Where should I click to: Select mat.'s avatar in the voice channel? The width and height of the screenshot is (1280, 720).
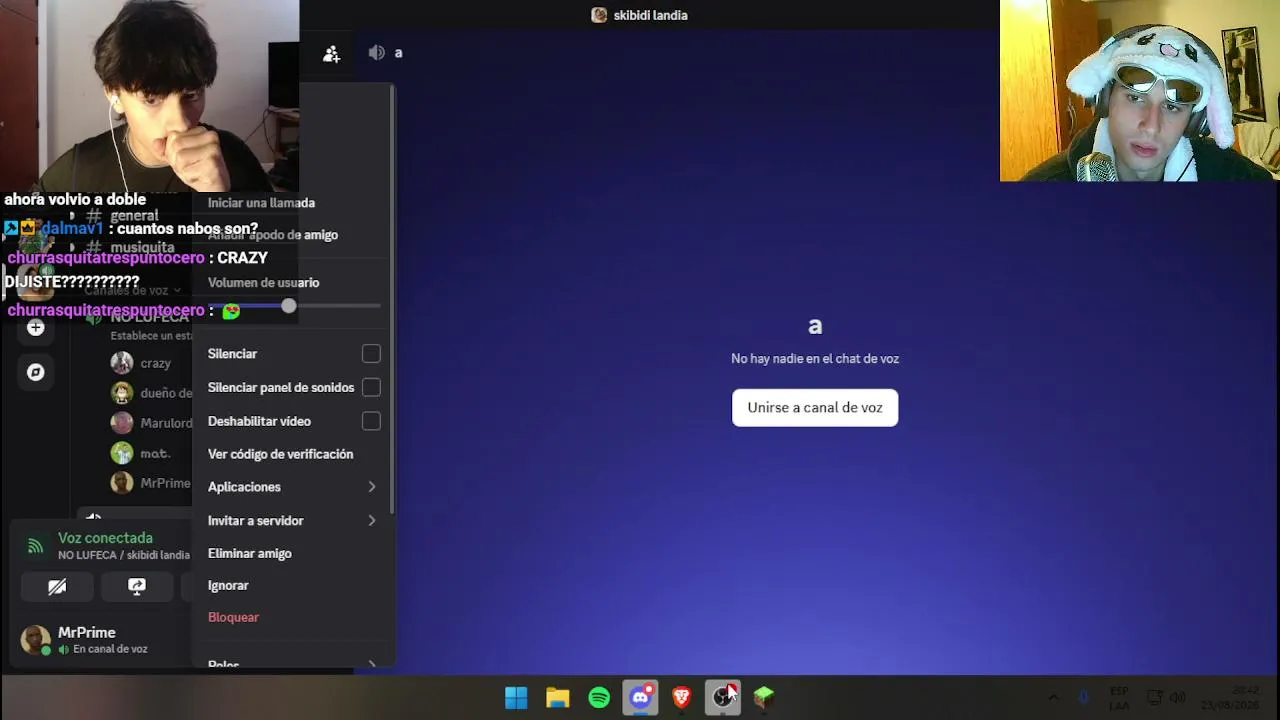click(122, 453)
